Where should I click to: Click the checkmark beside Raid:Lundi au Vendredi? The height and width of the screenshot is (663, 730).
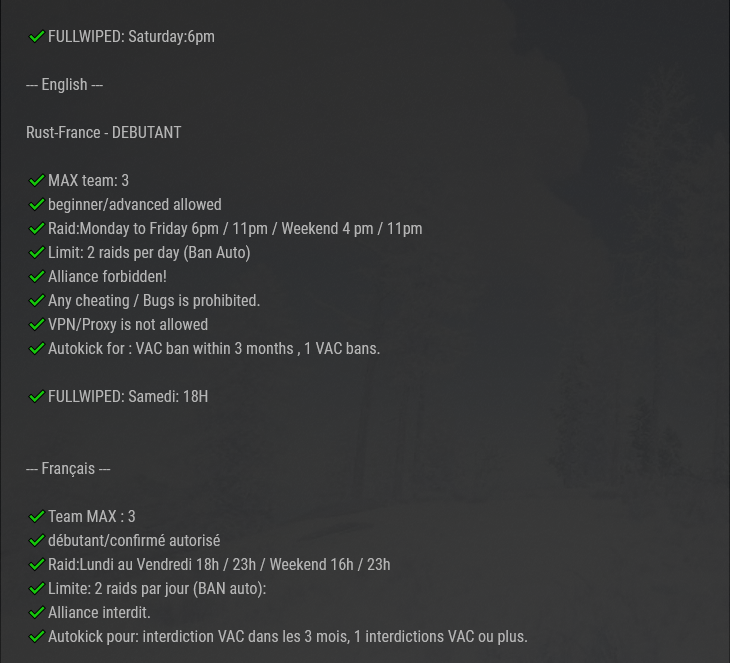(x=36, y=565)
